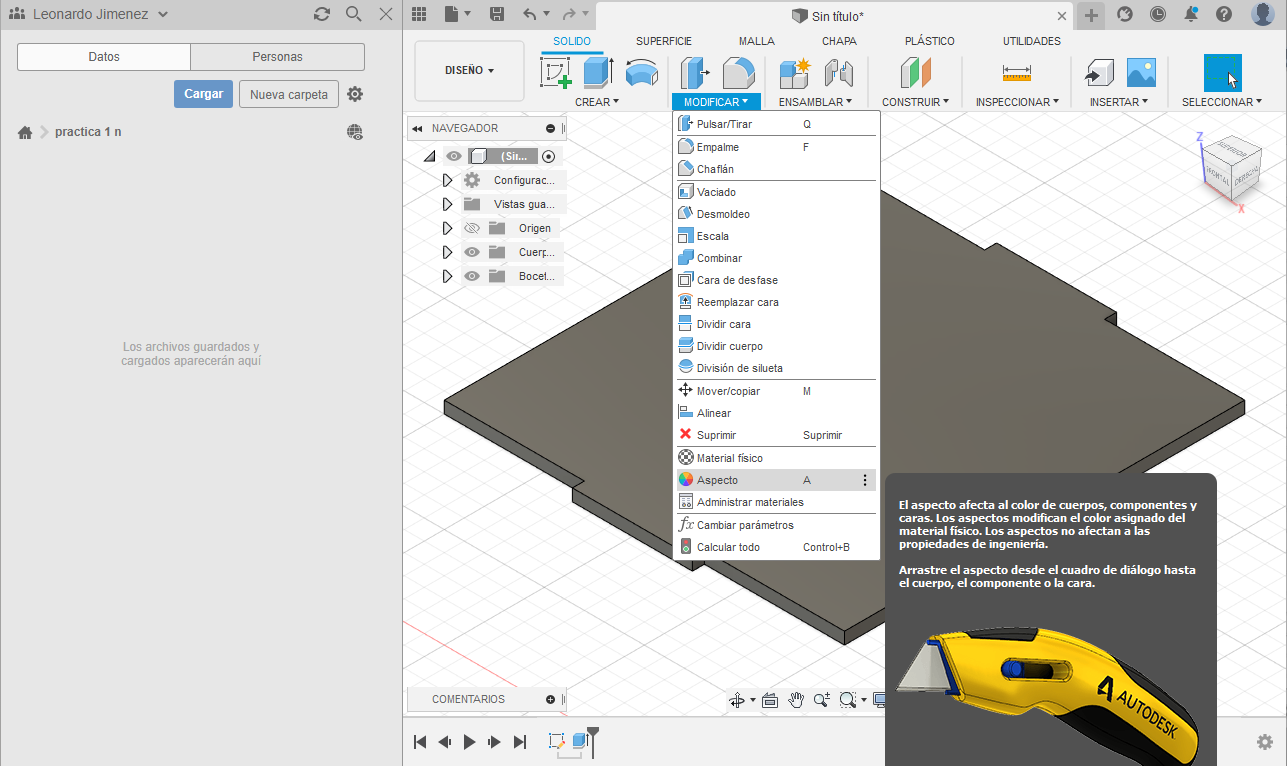Expand the Configuración node in the Navegador
The width and height of the screenshot is (1287, 766).
pos(448,180)
